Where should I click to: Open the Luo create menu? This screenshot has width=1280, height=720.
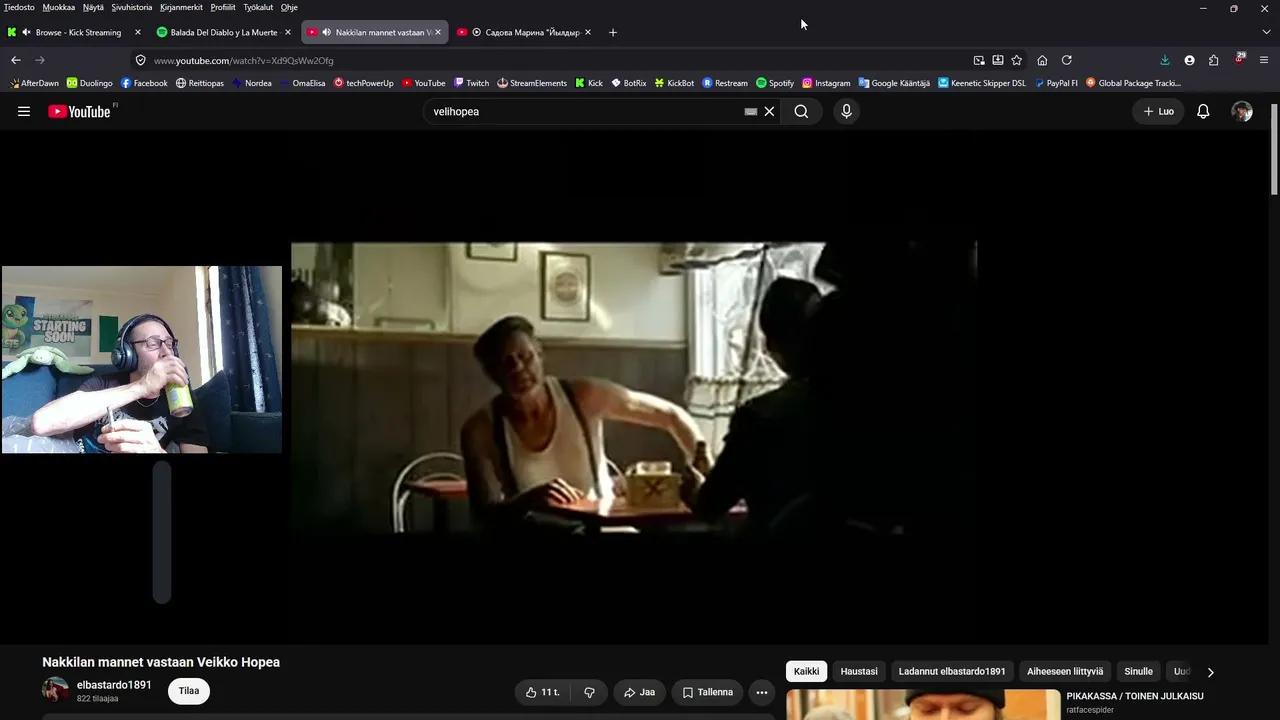click(x=1158, y=111)
